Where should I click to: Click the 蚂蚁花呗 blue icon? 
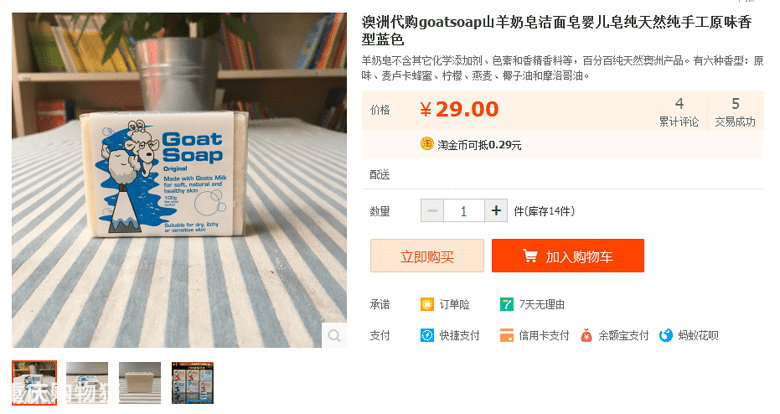(x=666, y=335)
